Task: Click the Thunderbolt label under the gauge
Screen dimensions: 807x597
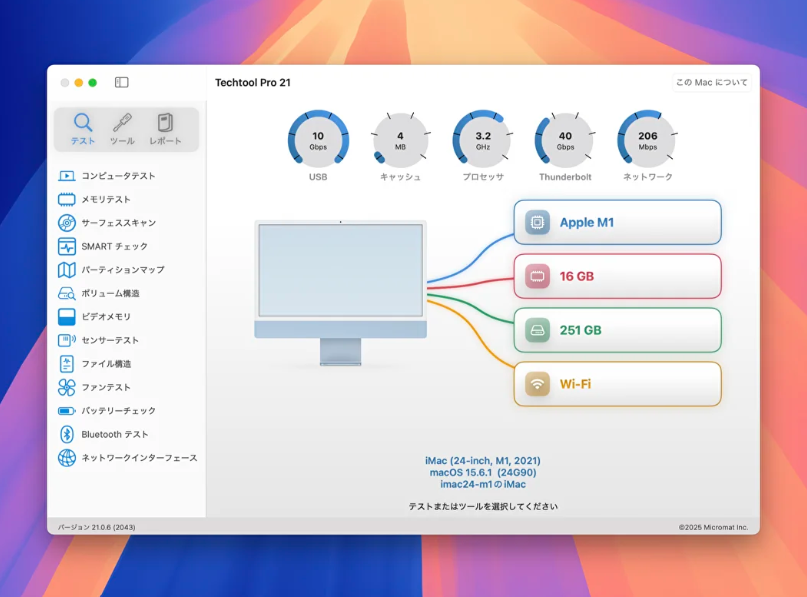Action: click(x=565, y=177)
